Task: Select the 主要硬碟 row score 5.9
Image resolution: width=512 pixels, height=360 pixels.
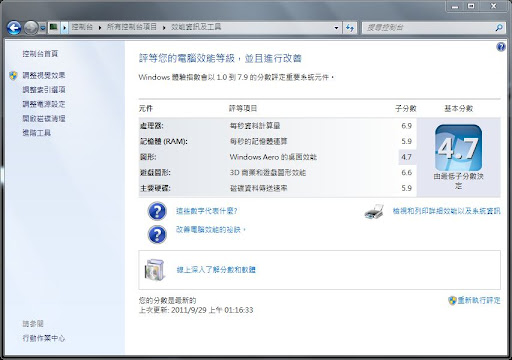Action: coord(406,188)
